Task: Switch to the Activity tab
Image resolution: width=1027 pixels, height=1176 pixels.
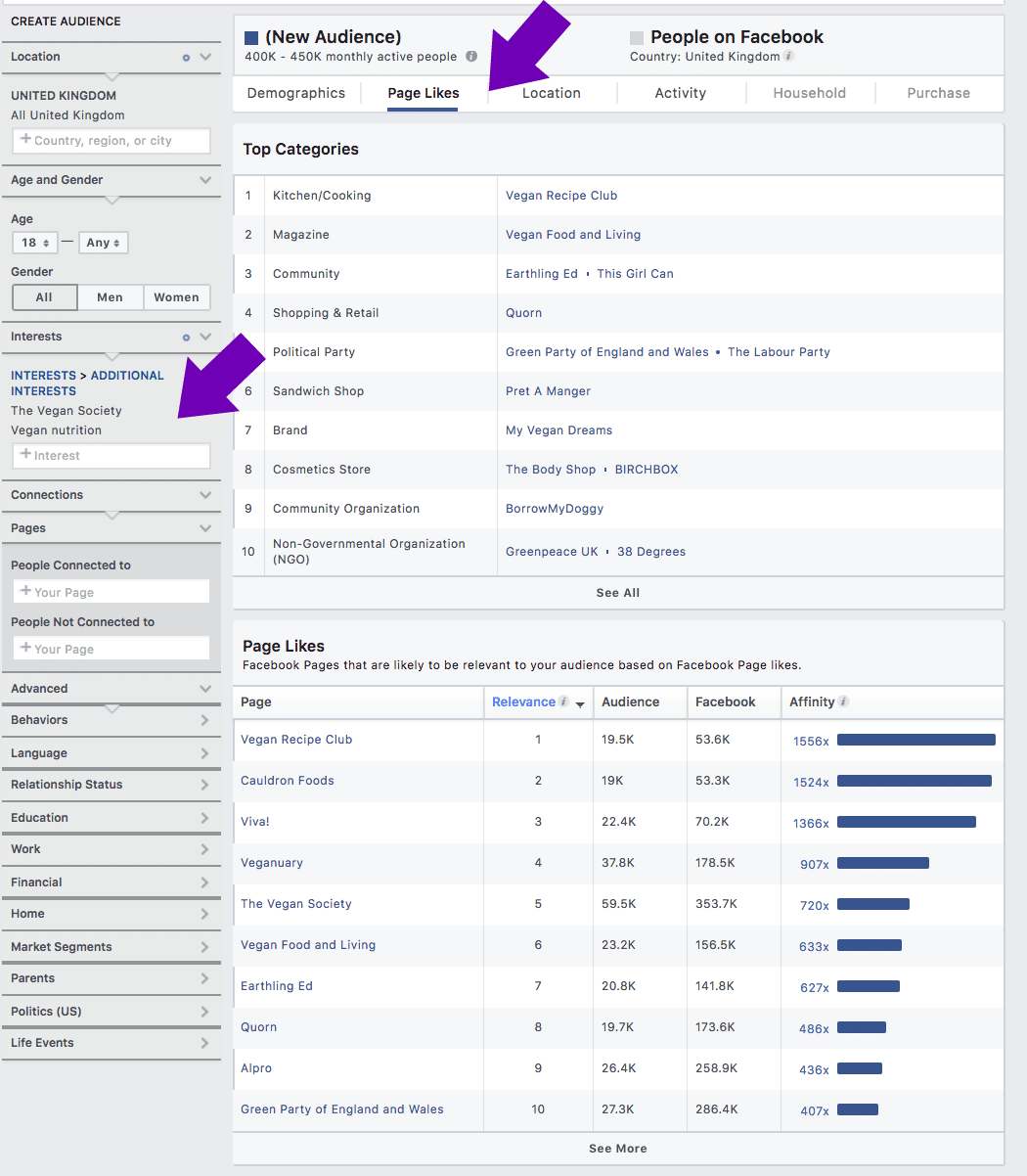Action: 681,93
